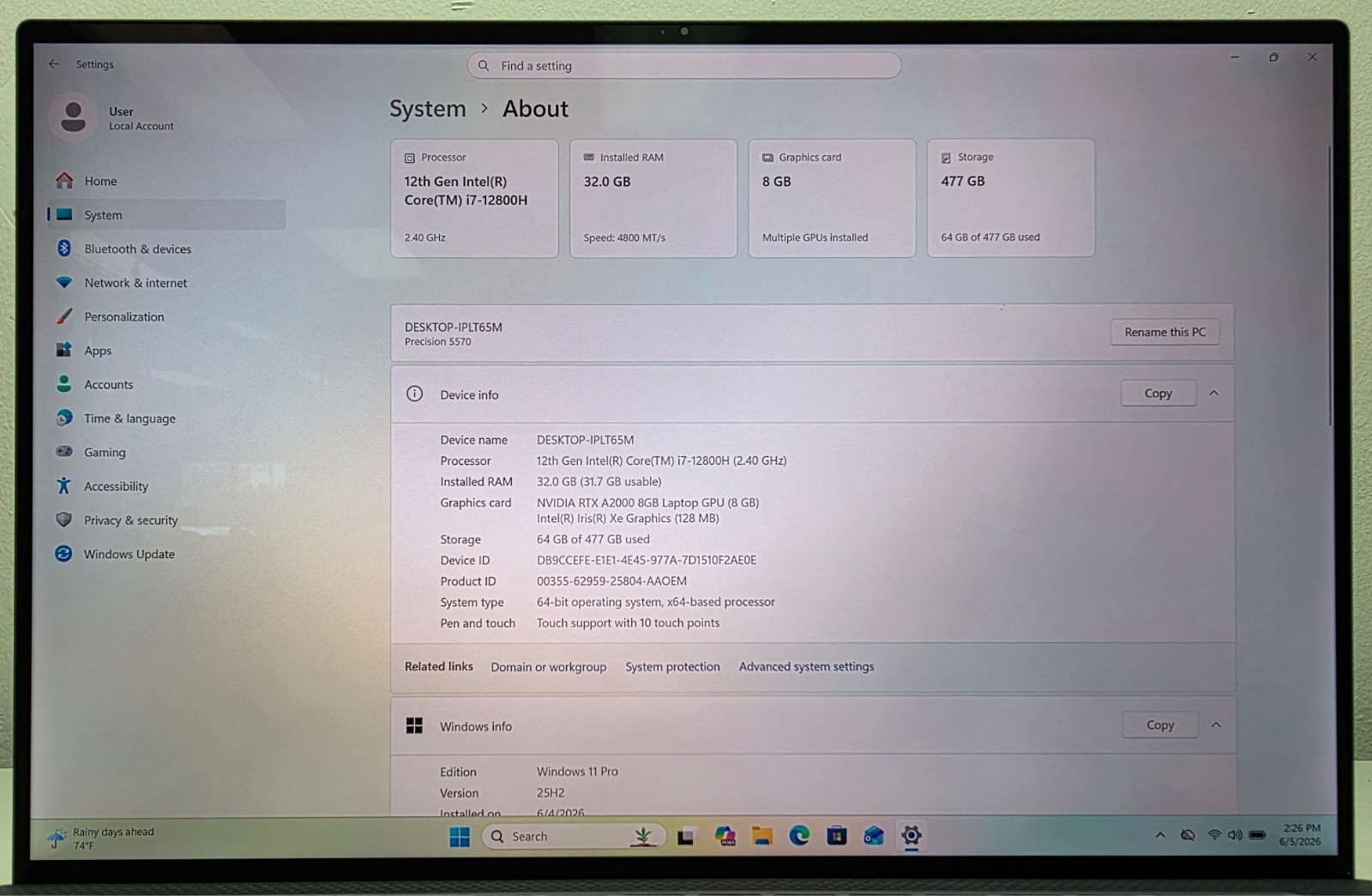Screen dimensions: 1372x896
Task: Open the volume tray icon
Action: point(1235,835)
